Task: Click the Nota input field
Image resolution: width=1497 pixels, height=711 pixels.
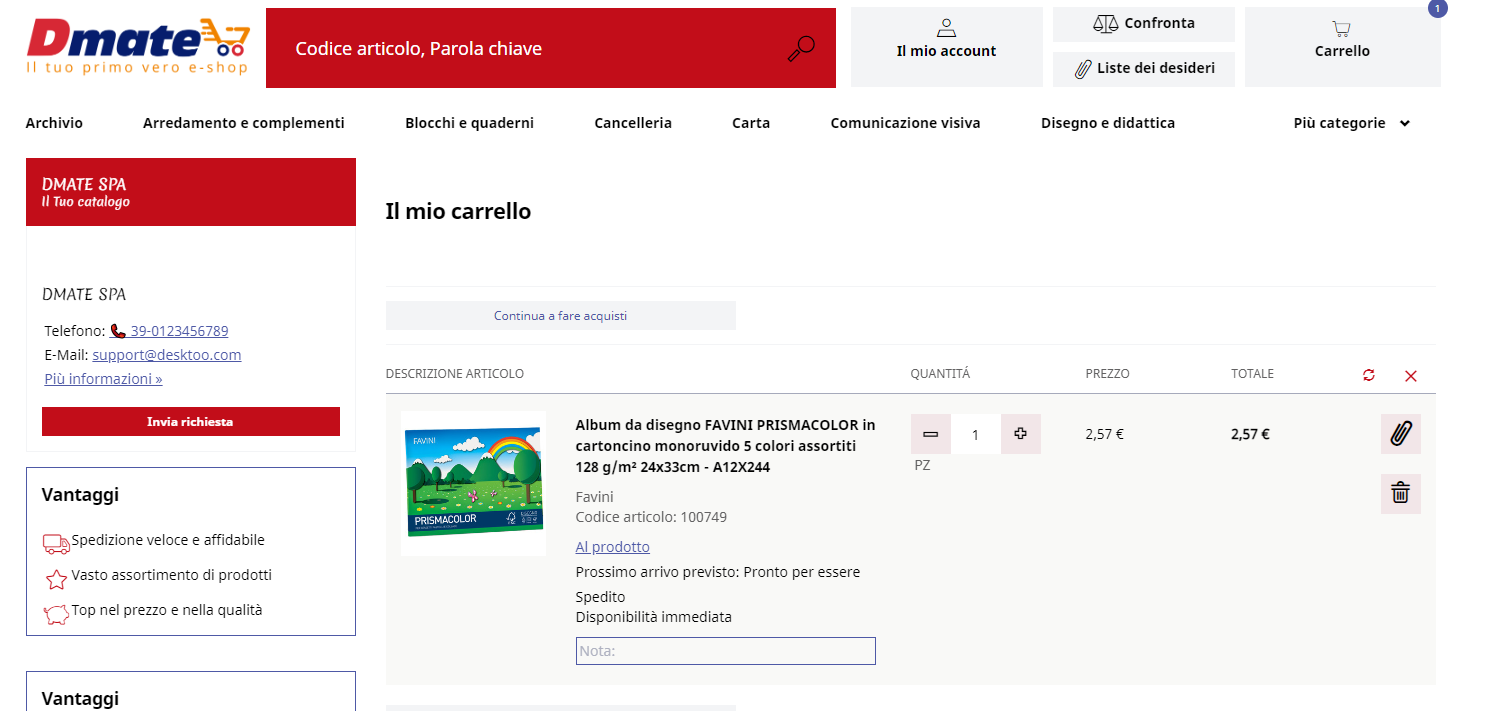Action: (726, 651)
